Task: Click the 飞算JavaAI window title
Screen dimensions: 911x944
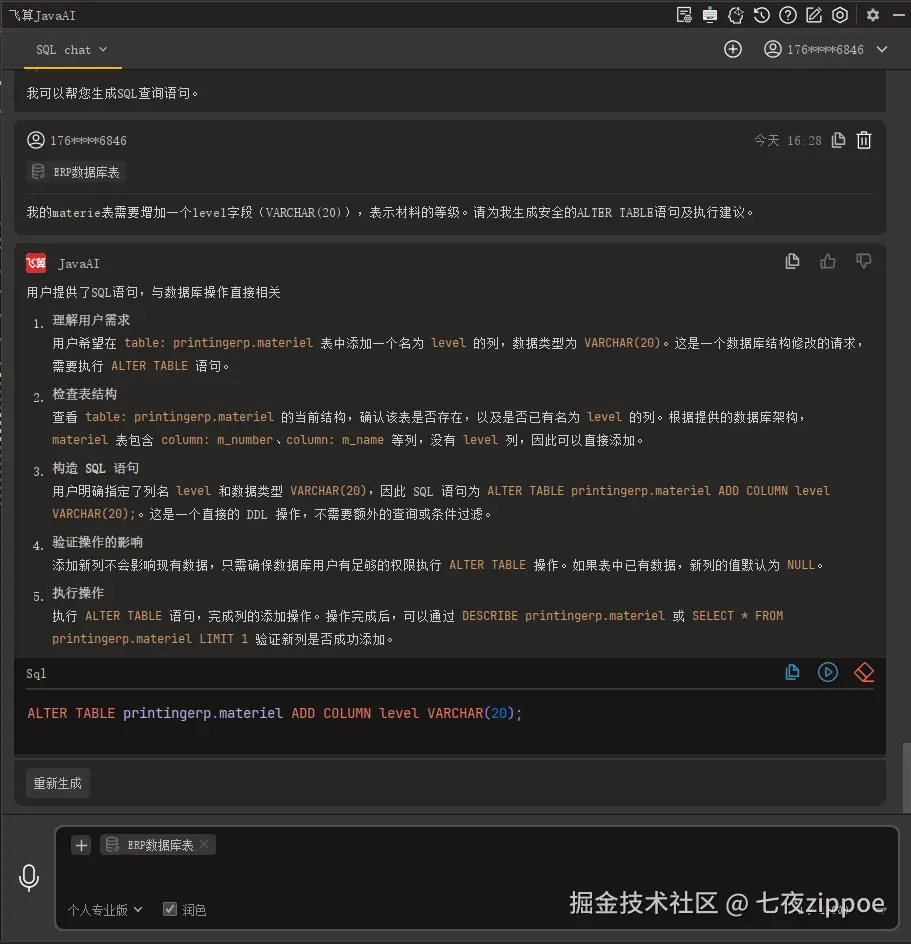Action: pos(42,16)
